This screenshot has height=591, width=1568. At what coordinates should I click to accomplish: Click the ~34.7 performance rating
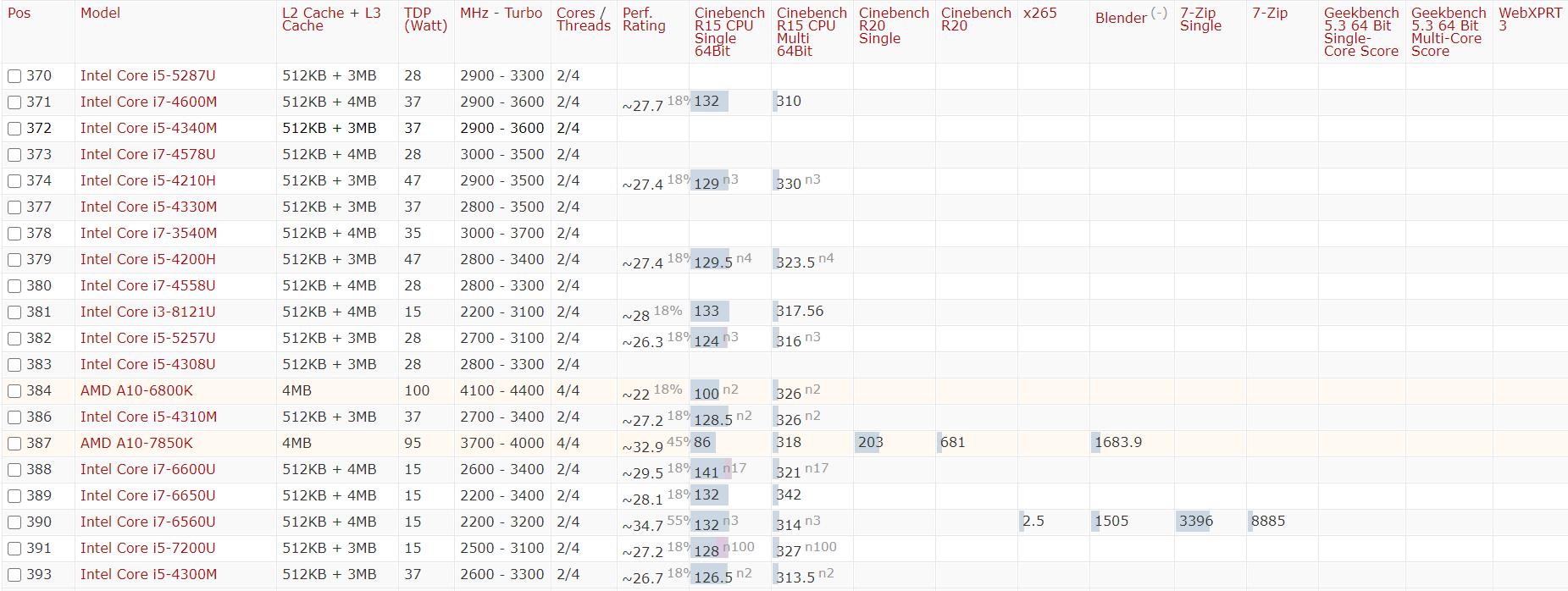[642, 526]
